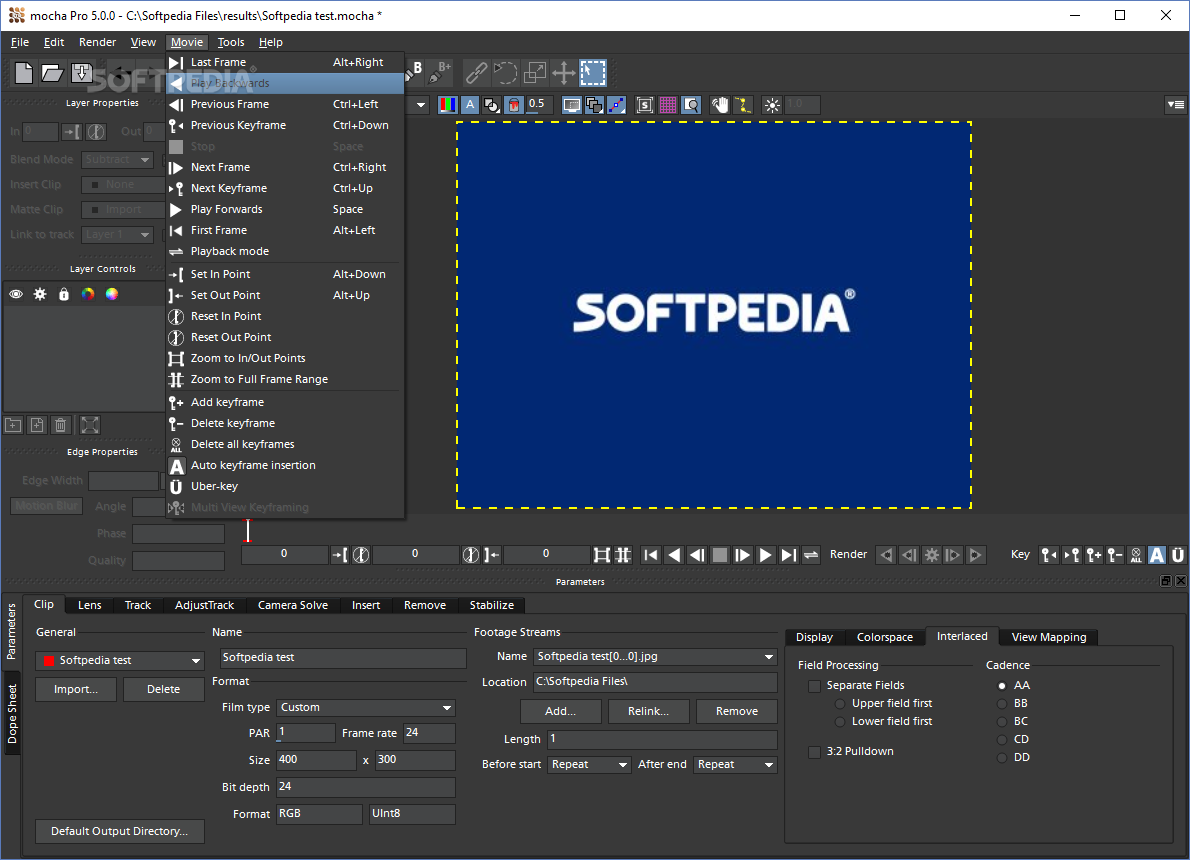Select the Add B-Spline pen tool
This screenshot has width=1190, height=860.
[x=440, y=72]
